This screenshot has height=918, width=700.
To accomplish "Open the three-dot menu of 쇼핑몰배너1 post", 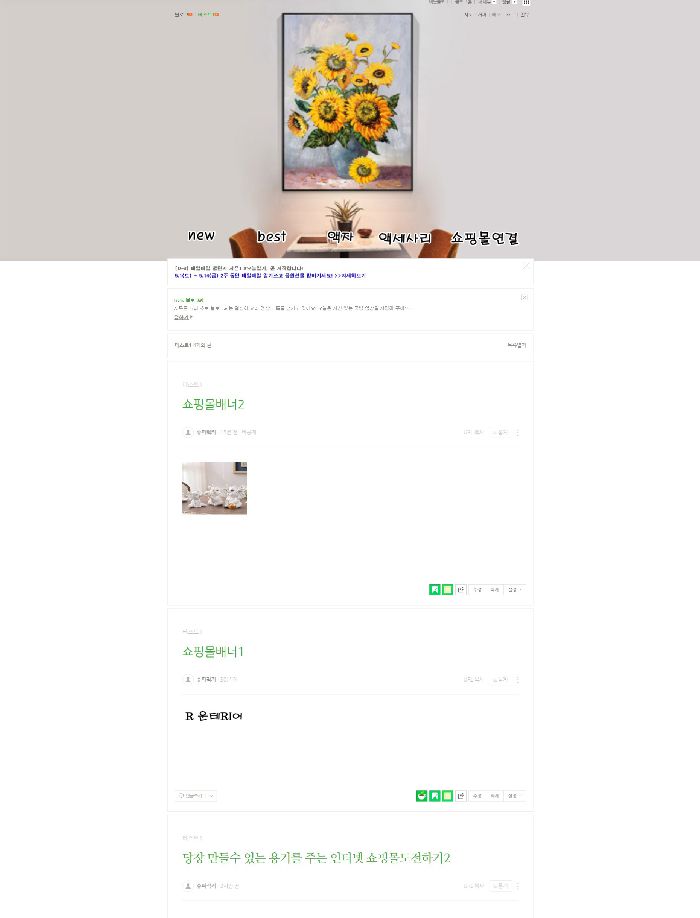I will pyautogui.click(x=517, y=680).
